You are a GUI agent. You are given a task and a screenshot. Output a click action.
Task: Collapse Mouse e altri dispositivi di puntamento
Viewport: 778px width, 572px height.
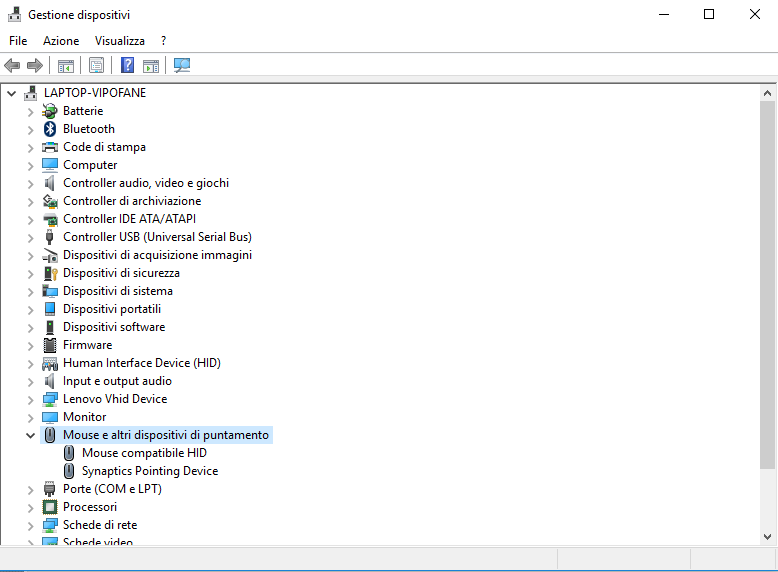tap(30, 435)
